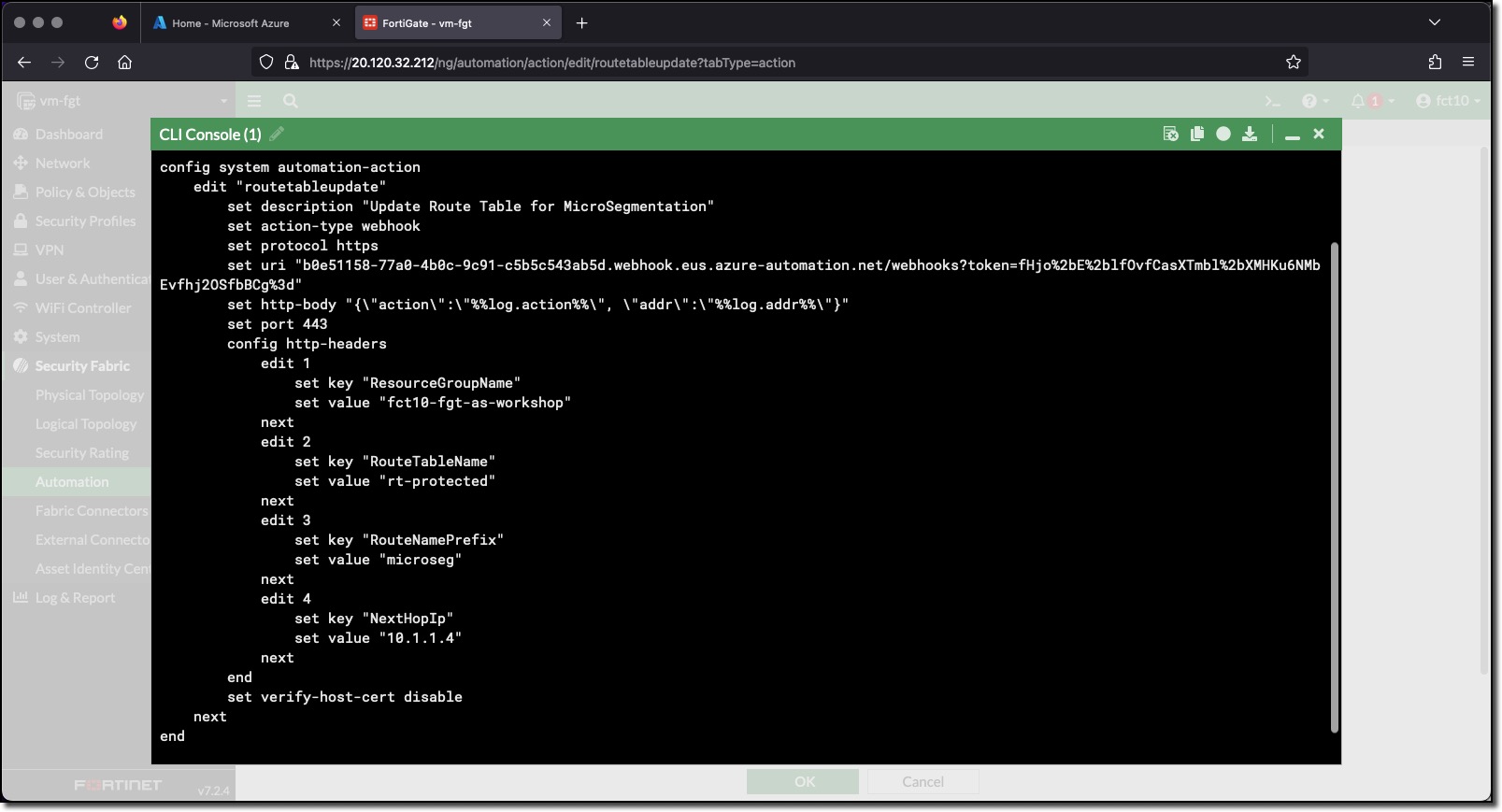
Task: Rename CLI Console with pencil icon
Action: tap(277, 135)
